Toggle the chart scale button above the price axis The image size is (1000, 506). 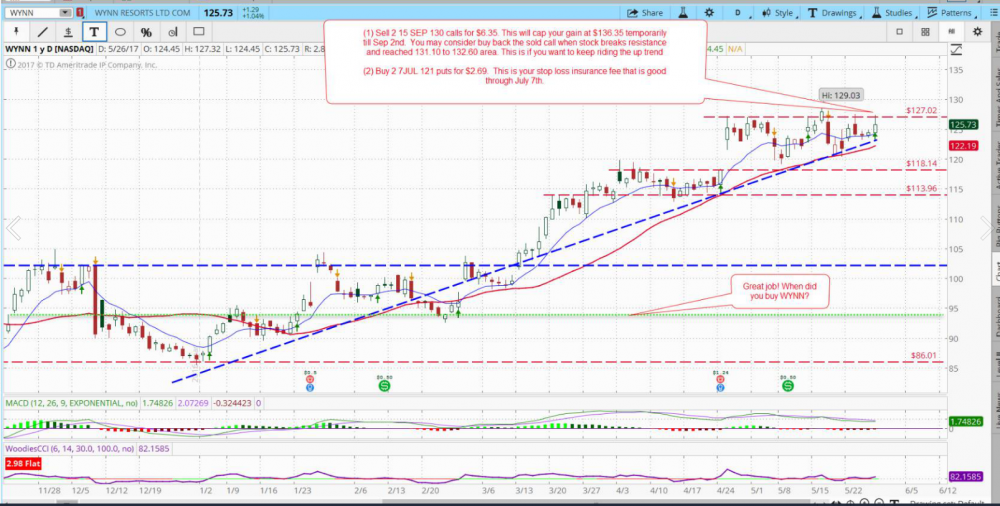pos(957,48)
